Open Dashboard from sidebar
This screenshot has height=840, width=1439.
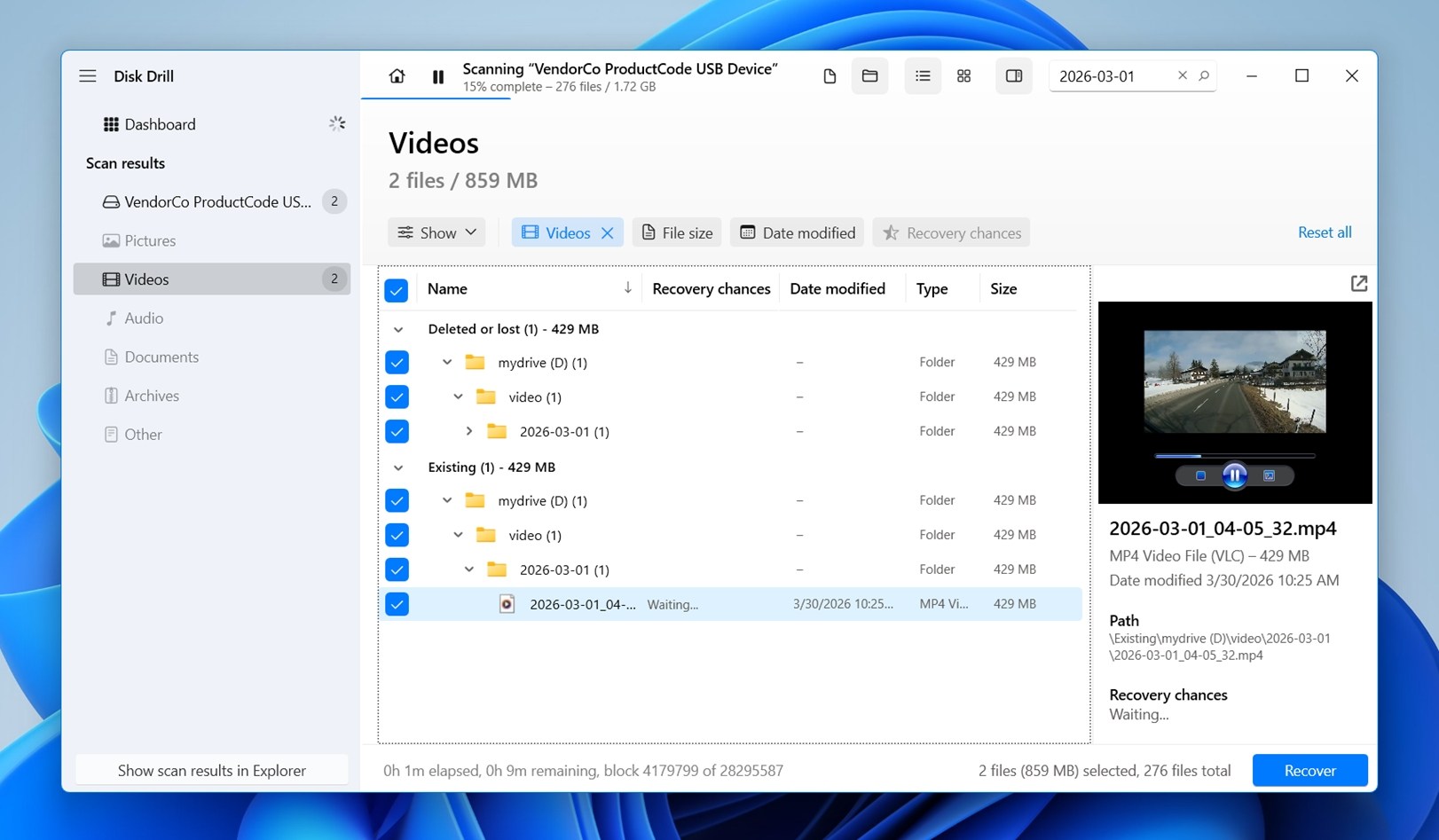pos(211,124)
